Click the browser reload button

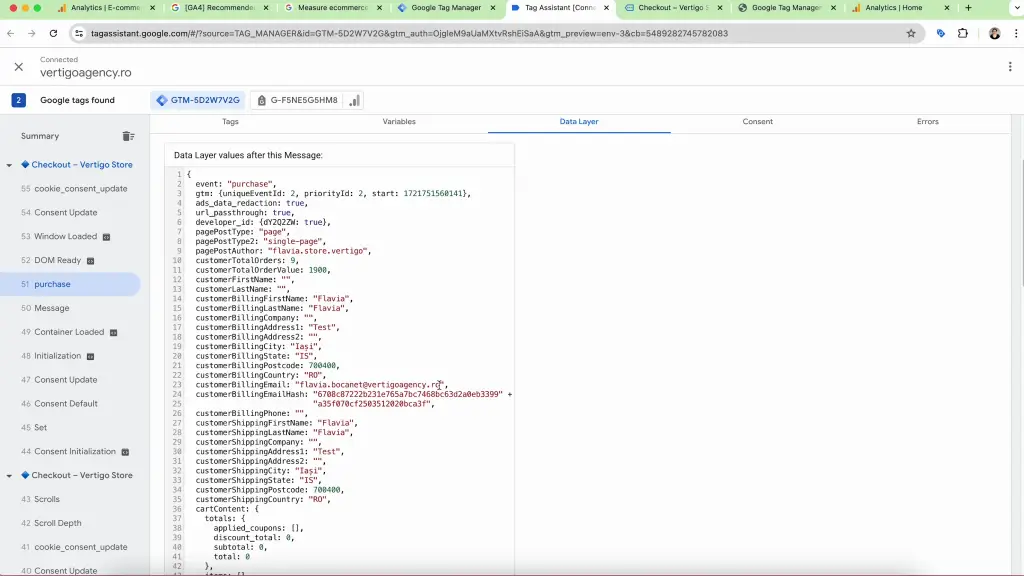55,33
